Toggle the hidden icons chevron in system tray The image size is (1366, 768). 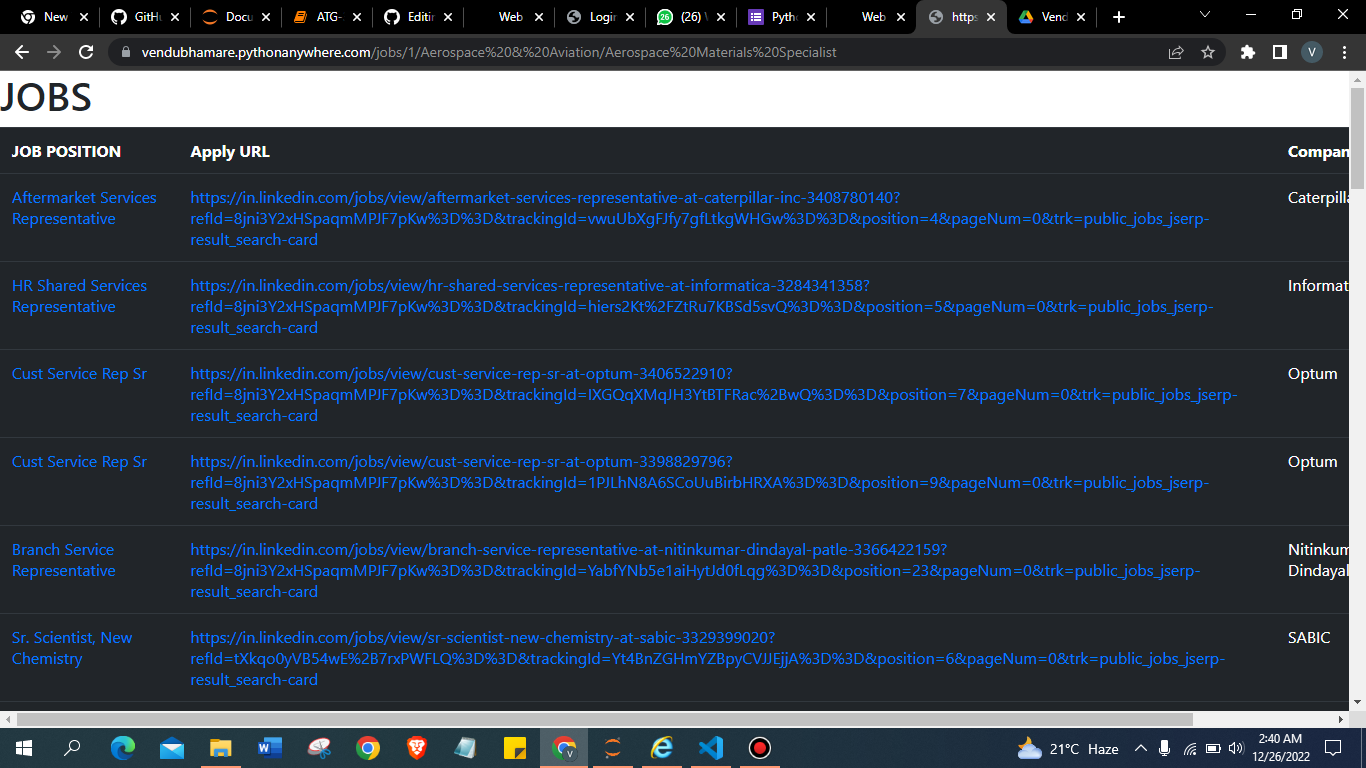(x=1141, y=747)
